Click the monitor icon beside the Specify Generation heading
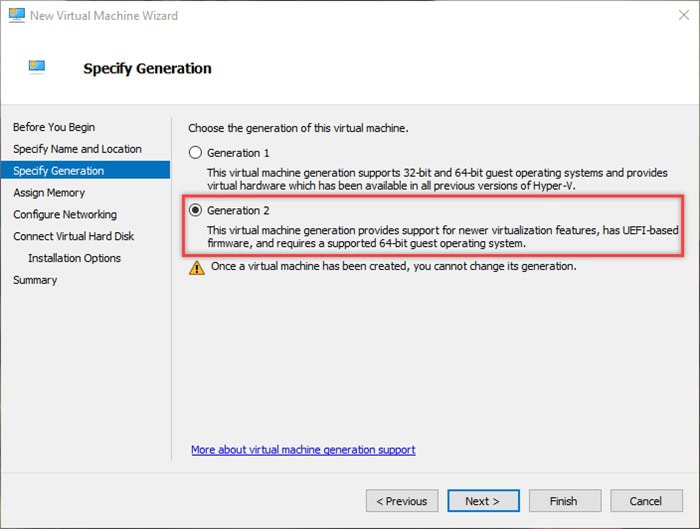 37,68
